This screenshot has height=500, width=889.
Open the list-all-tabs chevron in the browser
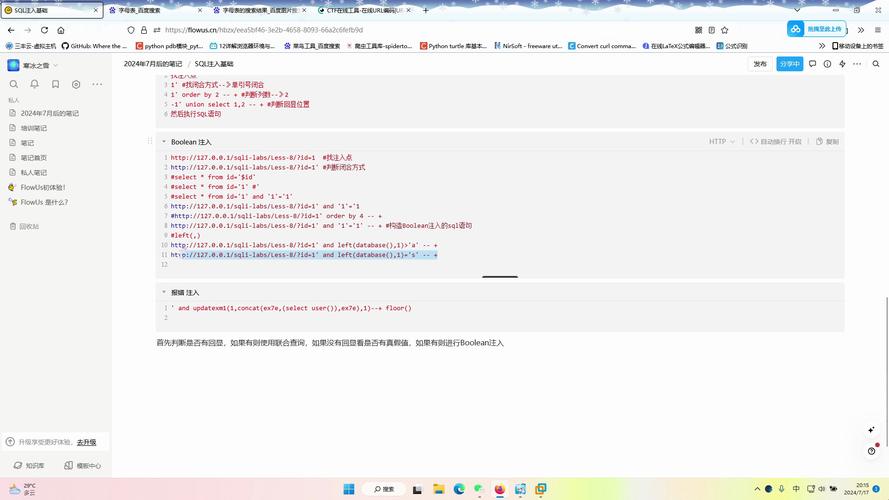[x=797, y=10]
